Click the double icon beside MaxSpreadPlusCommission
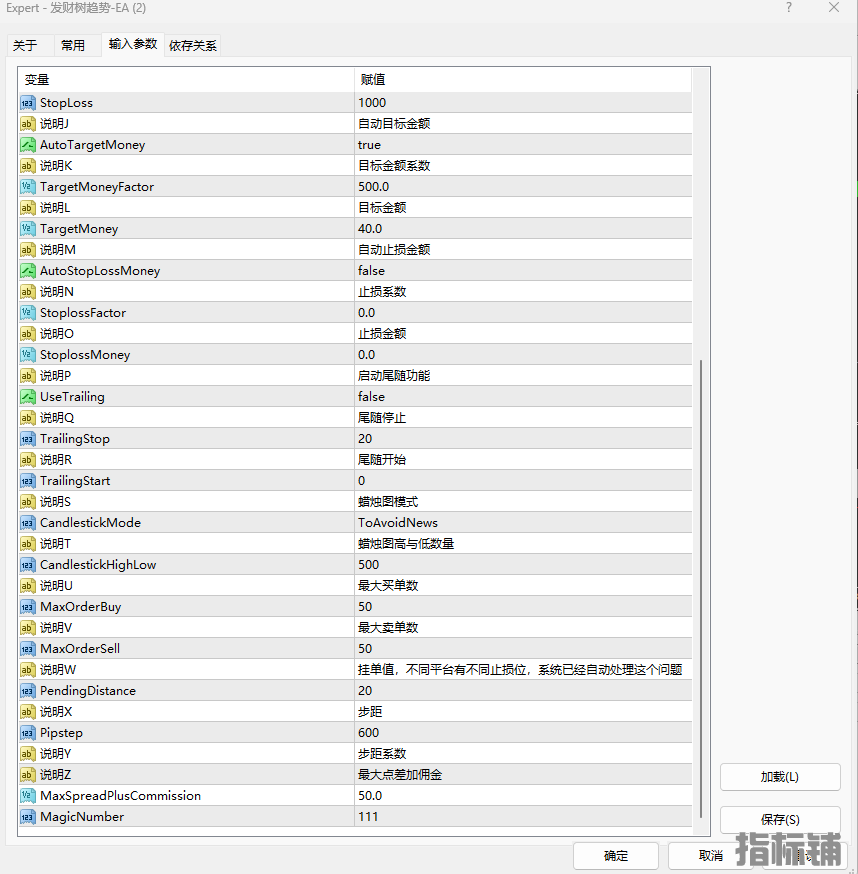This screenshot has width=858, height=874. coord(28,796)
